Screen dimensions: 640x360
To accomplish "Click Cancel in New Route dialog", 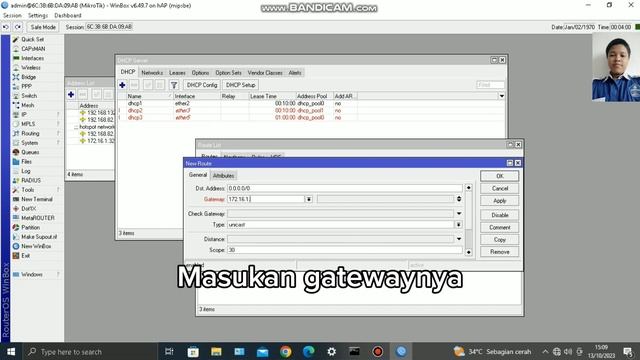I will point(500,189).
